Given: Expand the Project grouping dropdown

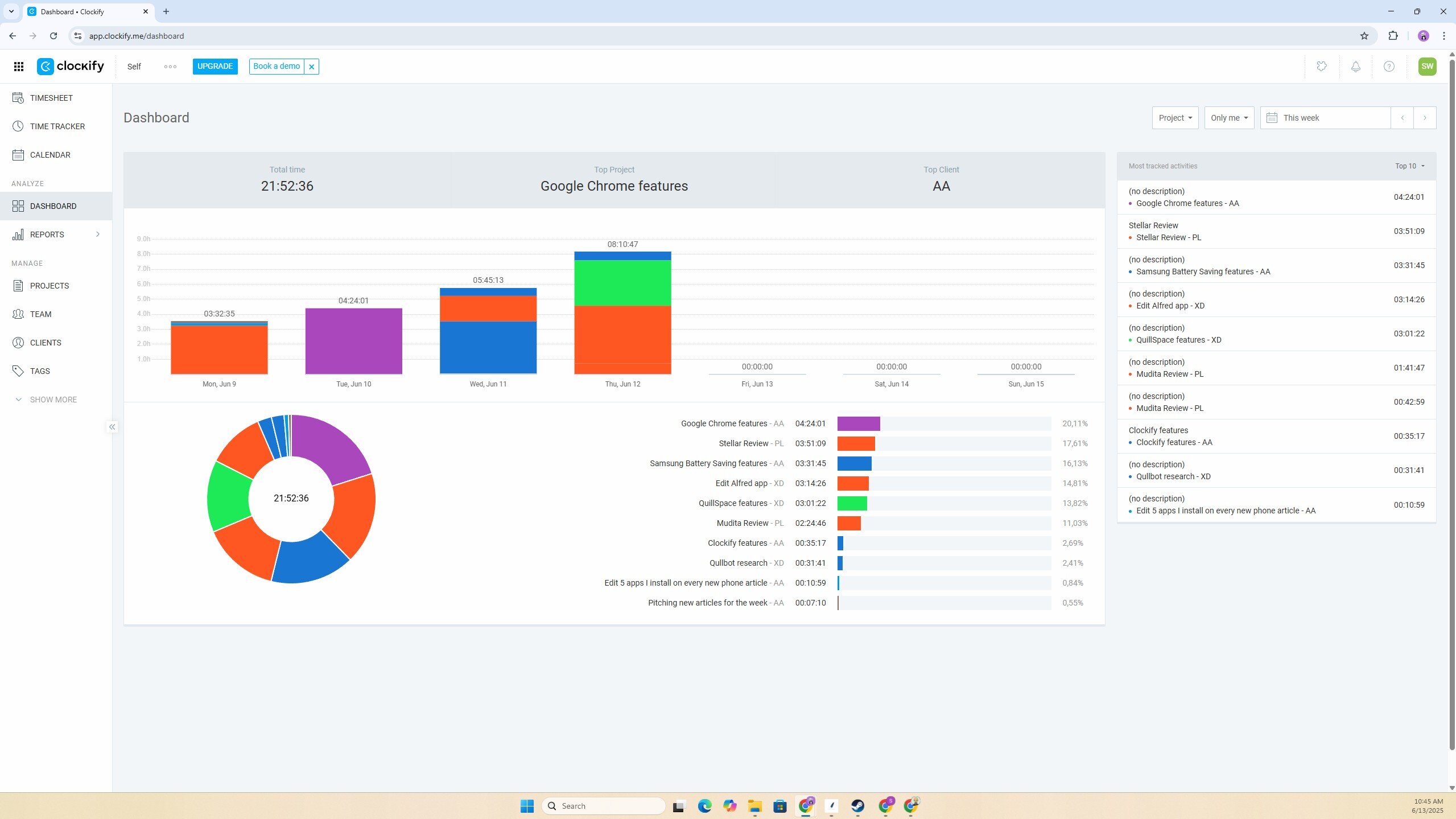Looking at the screenshot, I should (x=1175, y=118).
